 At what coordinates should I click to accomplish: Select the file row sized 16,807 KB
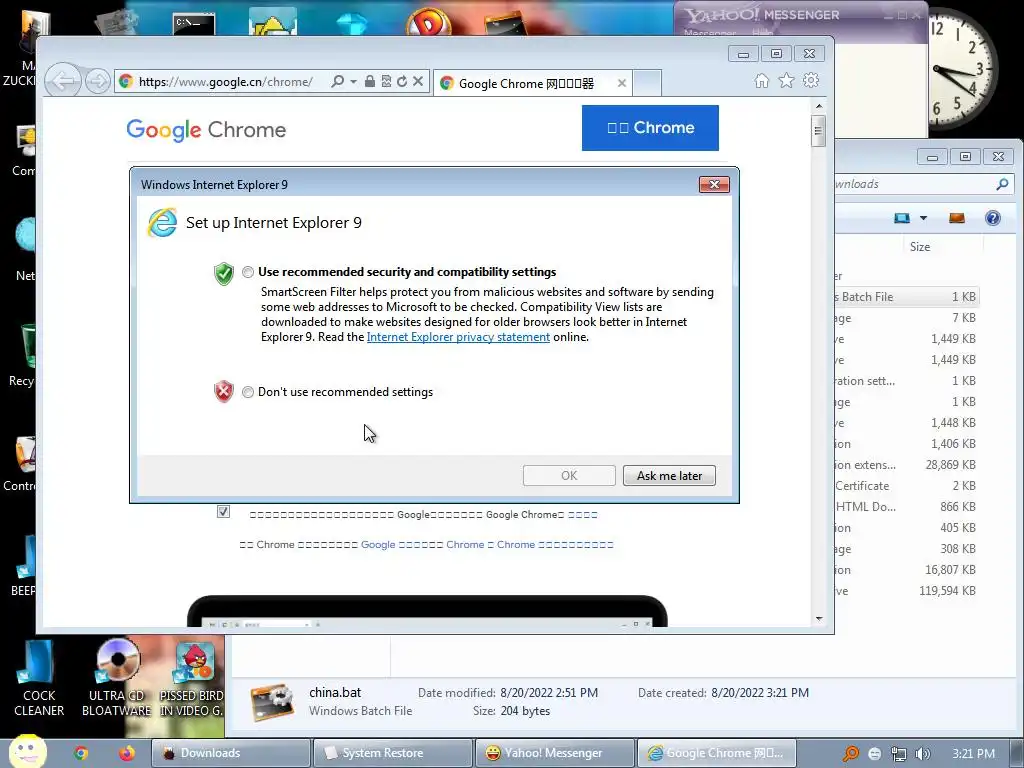pyautogui.click(x=906, y=570)
